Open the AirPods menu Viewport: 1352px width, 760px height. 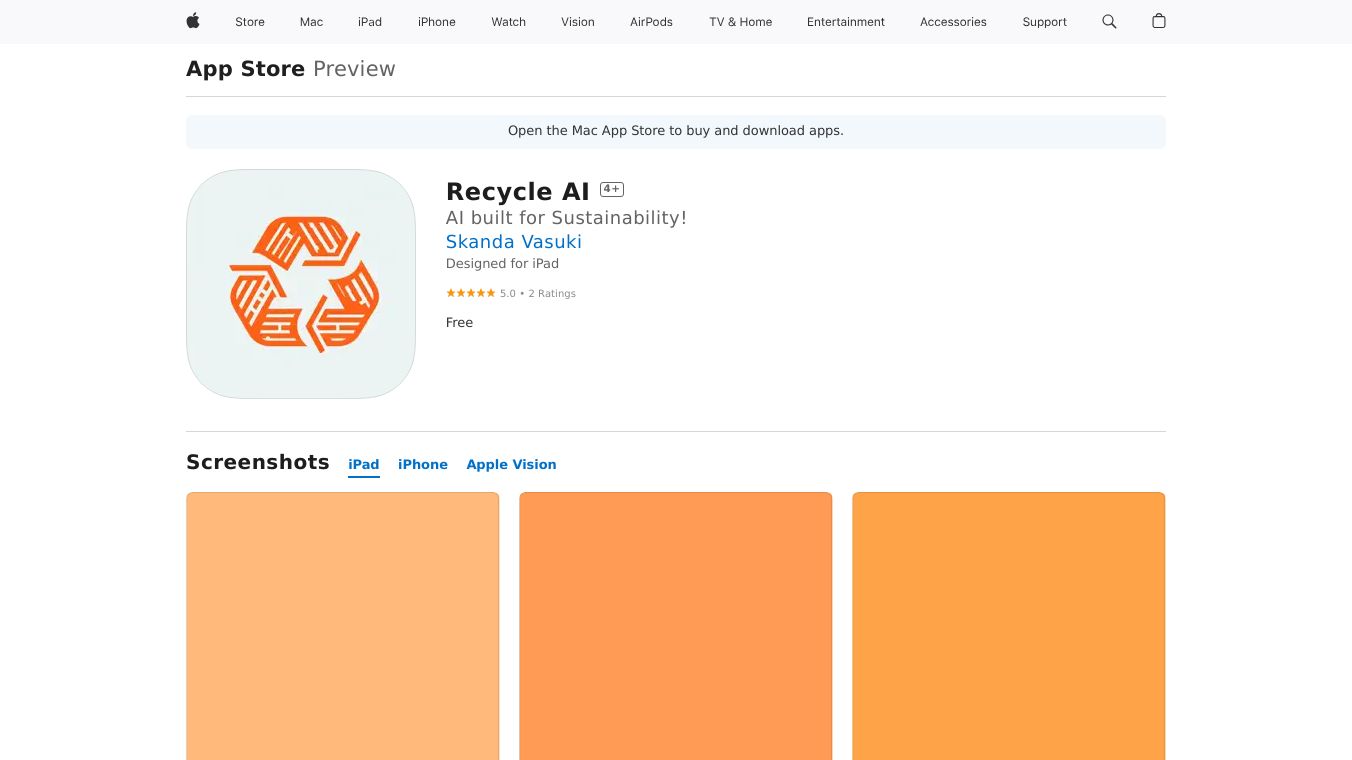coord(652,22)
